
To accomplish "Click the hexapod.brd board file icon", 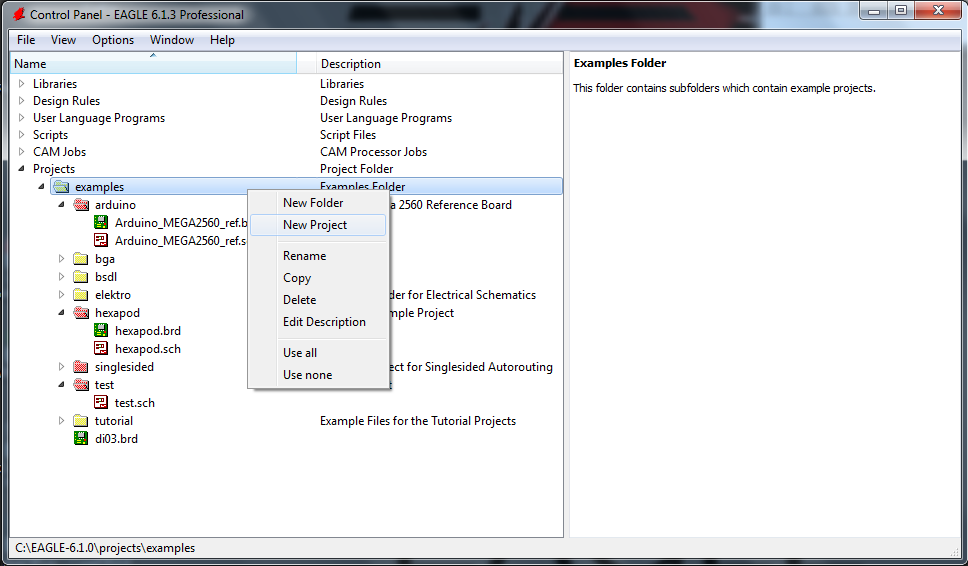I will pyautogui.click(x=101, y=331).
